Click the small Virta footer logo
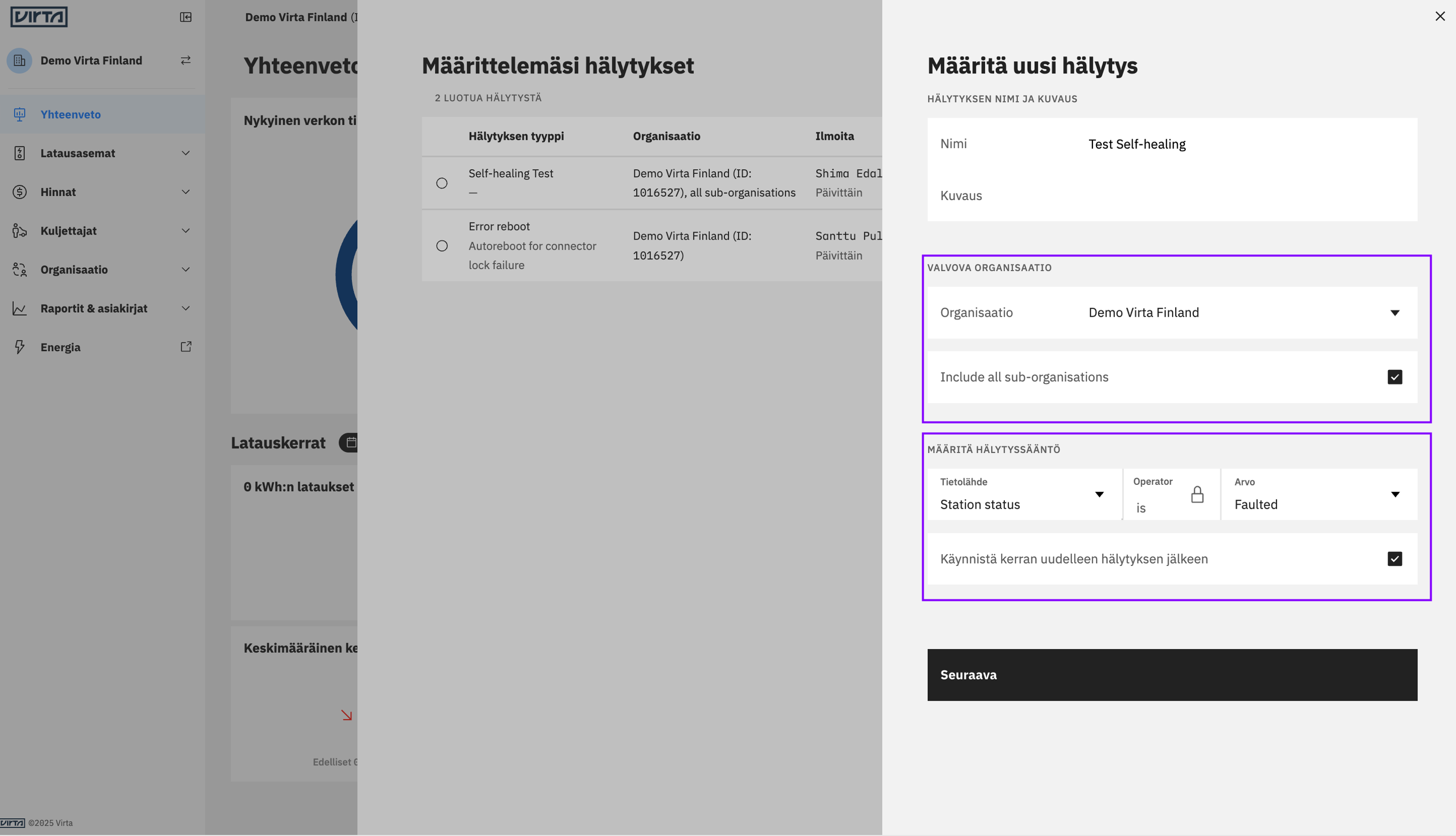 13,823
